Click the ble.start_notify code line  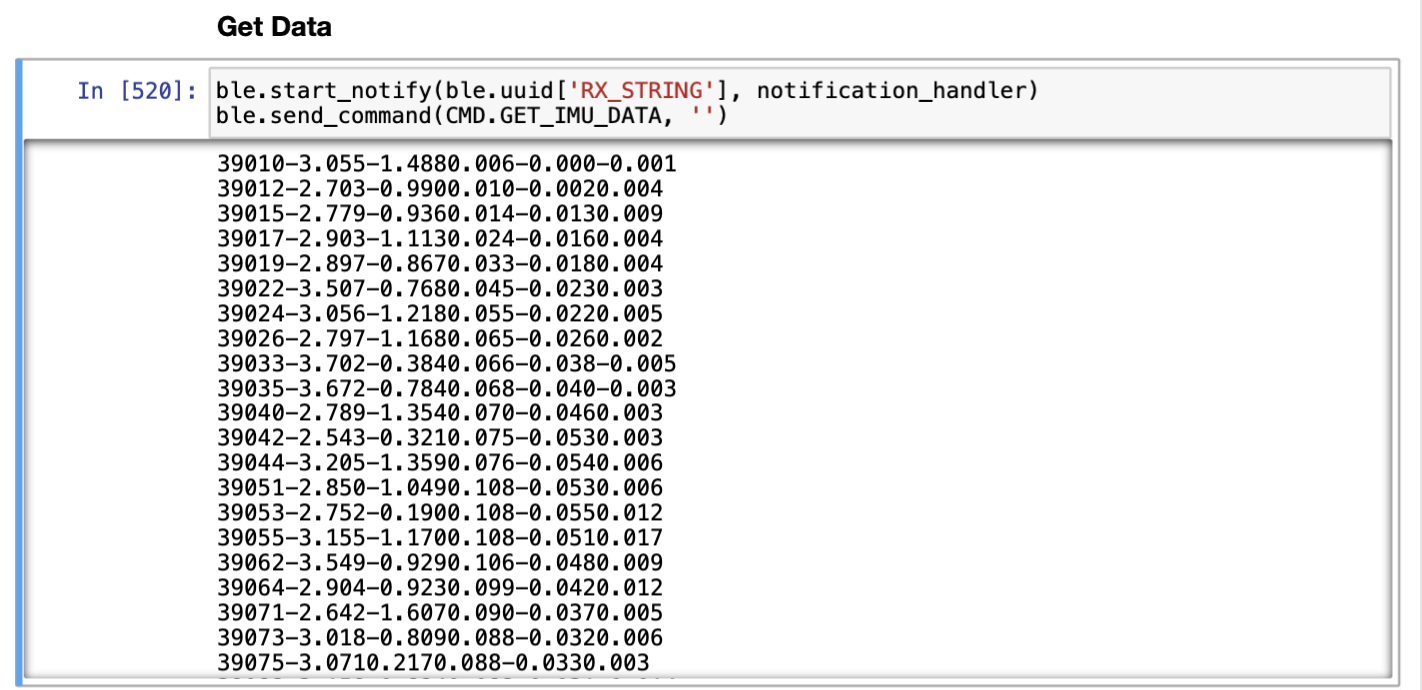[628, 91]
